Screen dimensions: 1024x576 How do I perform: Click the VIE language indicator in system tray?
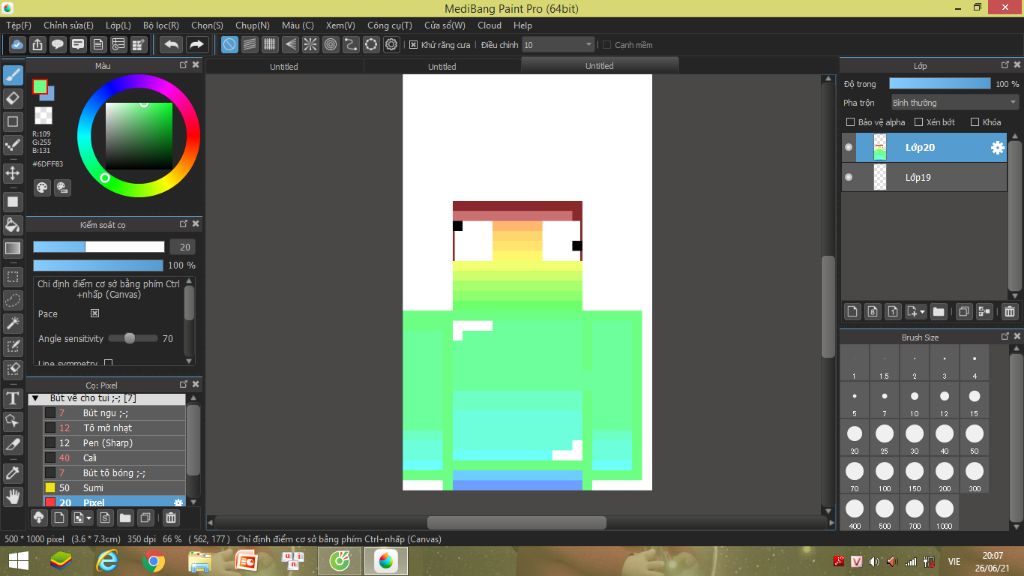point(954,562)
